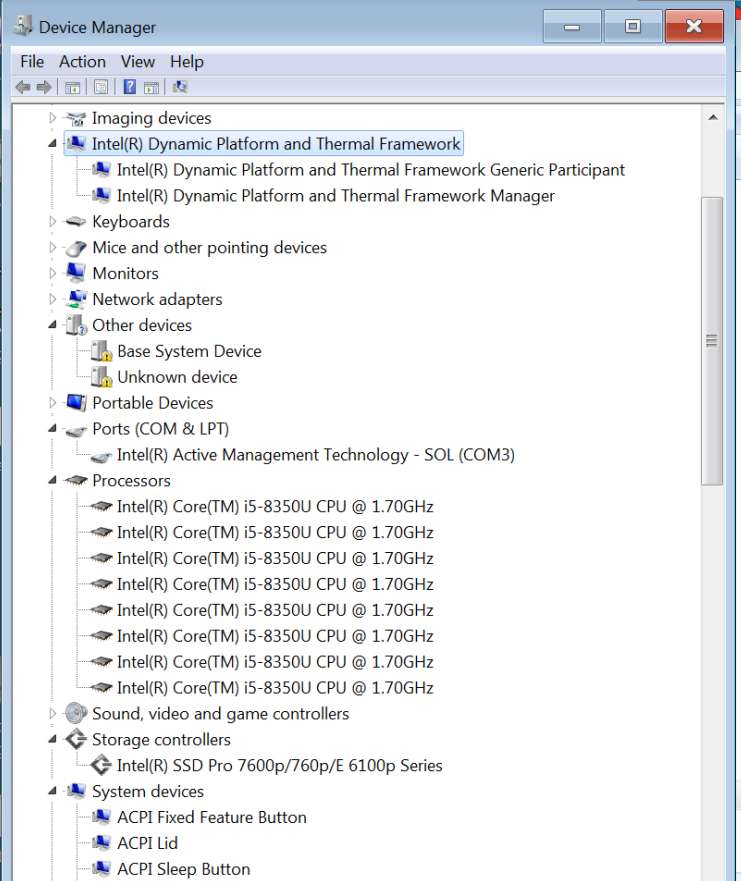Screen dimensions: 741x881
Task: Click the Framework Generic Participant device icon
Action: point(101,170)
